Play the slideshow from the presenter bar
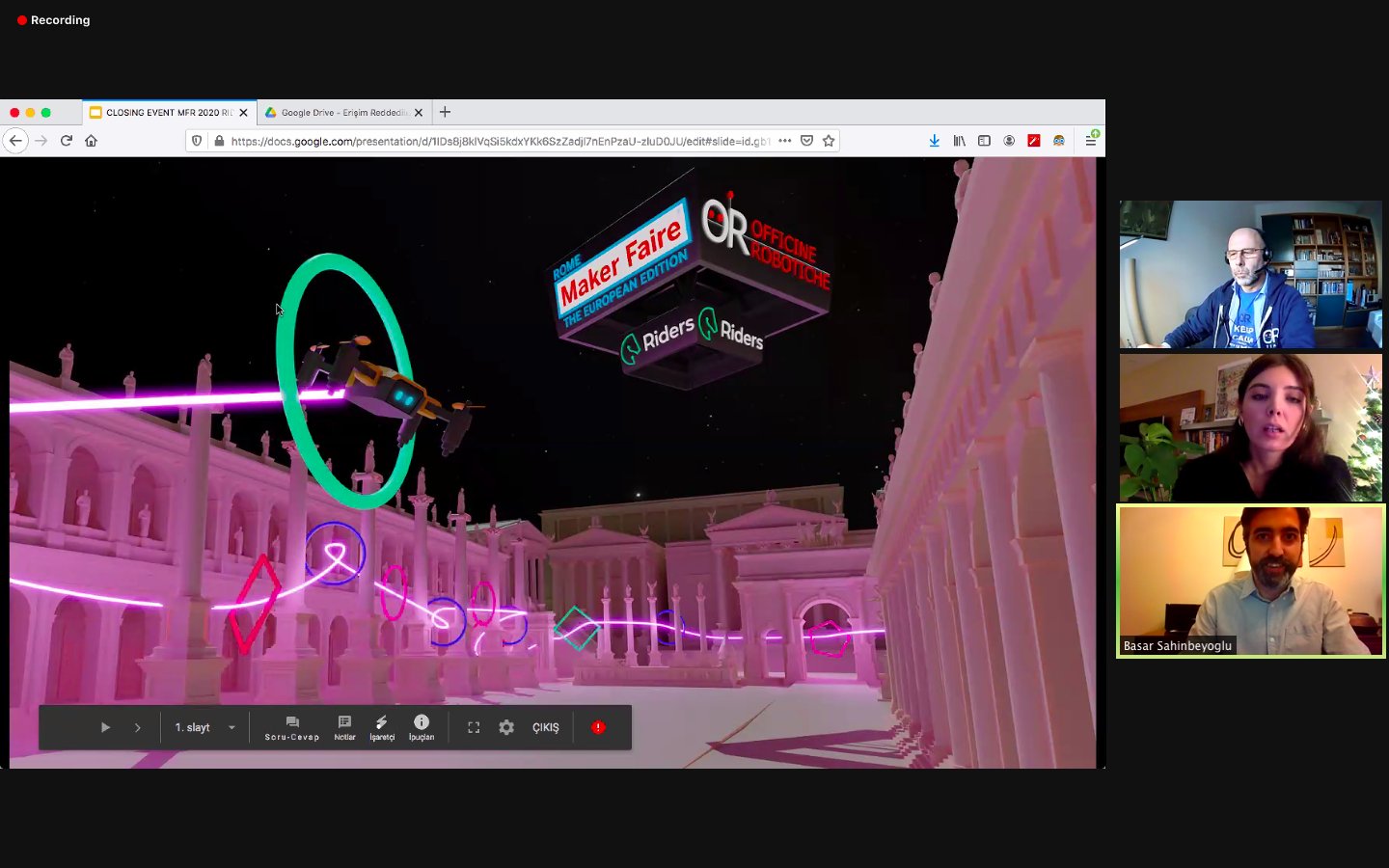Viewport: 1389px width, 868px height. tap(105, 727)
